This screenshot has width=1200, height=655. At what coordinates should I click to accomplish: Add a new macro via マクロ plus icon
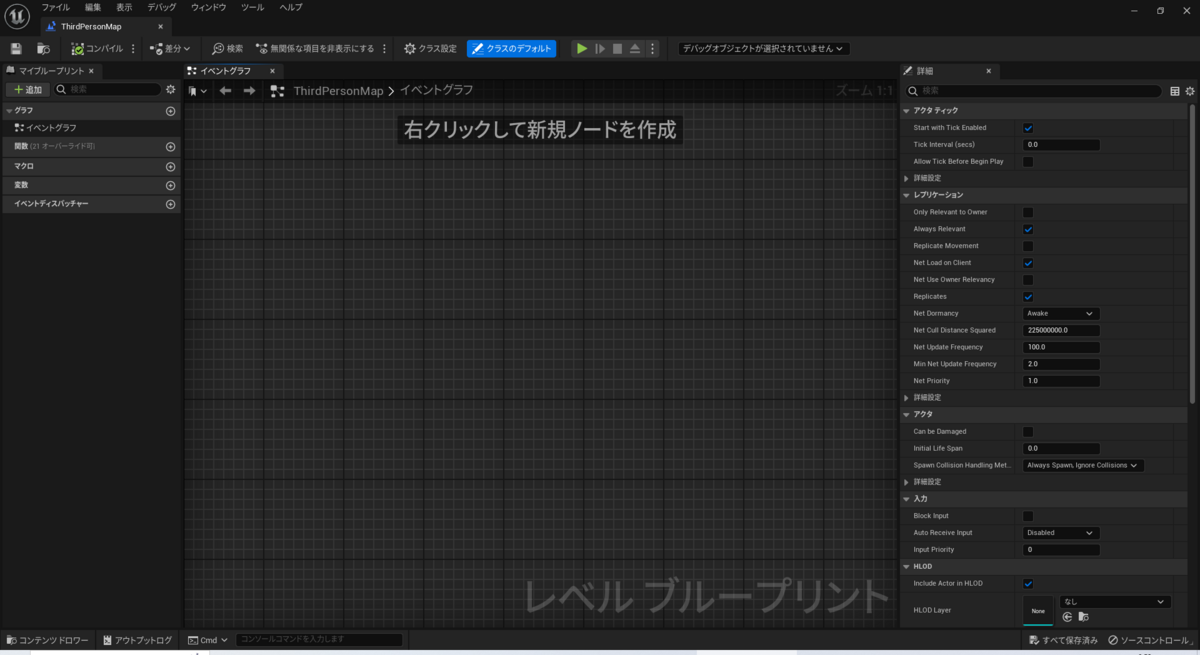(x=171, y=167)
